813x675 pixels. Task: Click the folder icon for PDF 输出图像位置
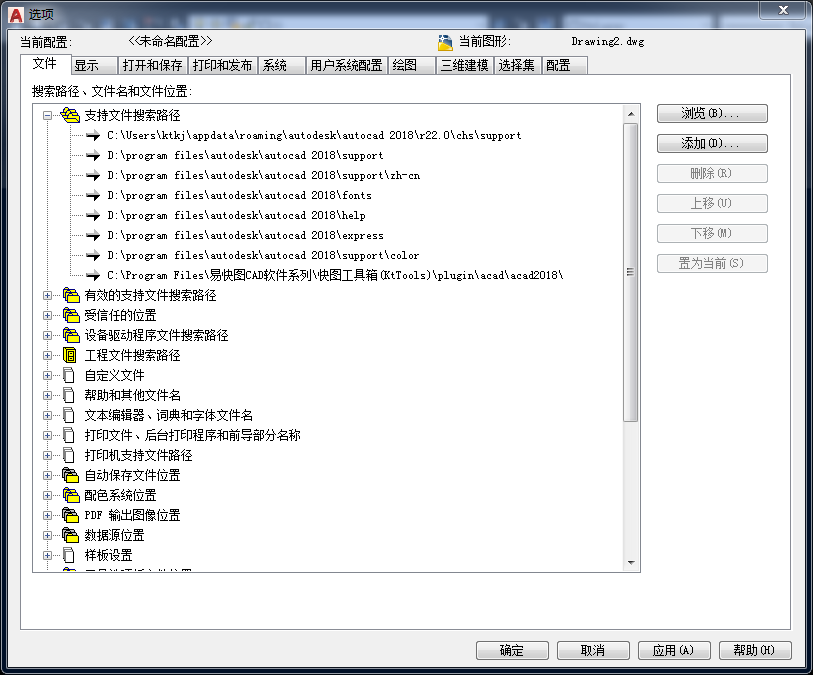(70, 515)
